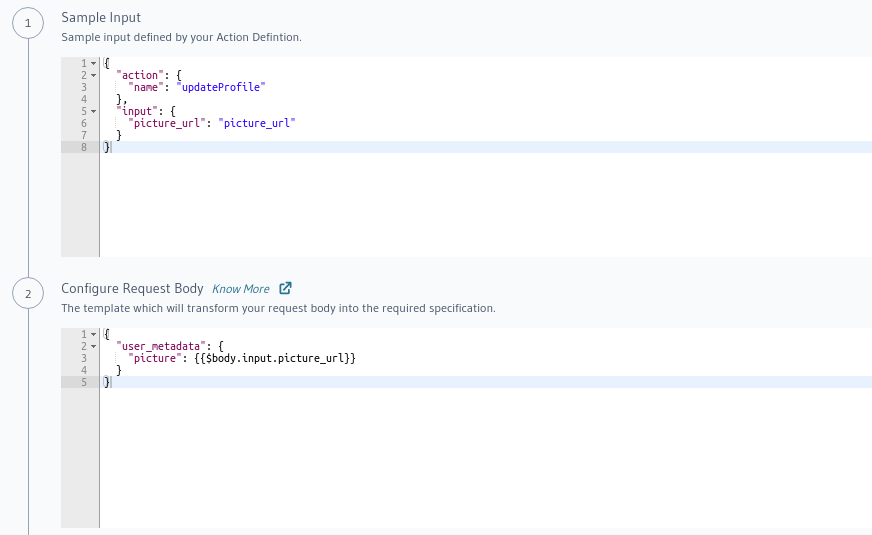The width and height of the screenshot is (872, 535).
Task: Click the "action" key in Sample Input
Action: pos(141,75)
